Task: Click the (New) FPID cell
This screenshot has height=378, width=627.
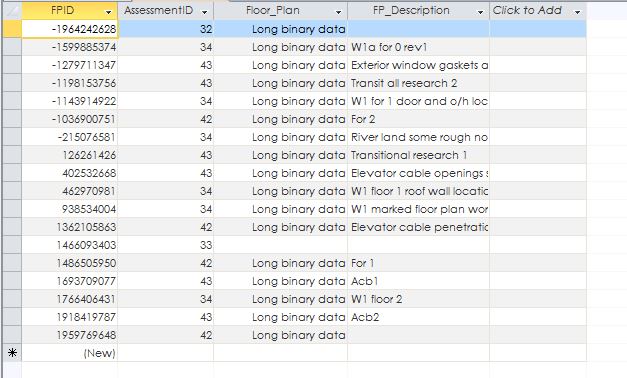Action: pyautogui.click(x=70, y=353)
